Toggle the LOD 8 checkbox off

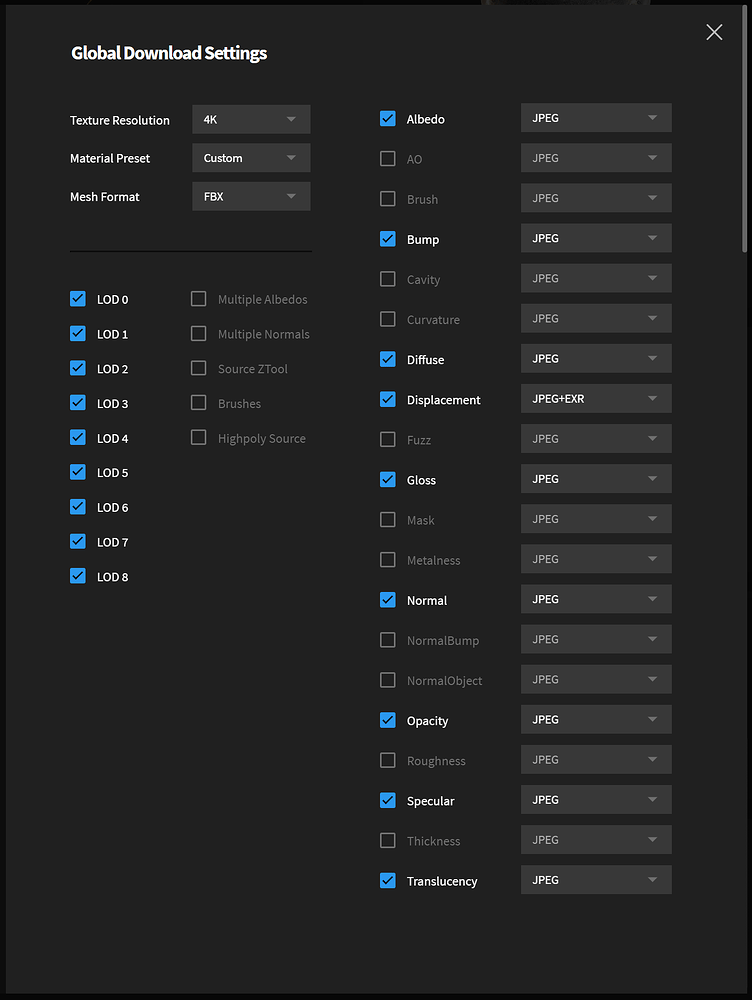pyautogui.click(x=78, y=576)
